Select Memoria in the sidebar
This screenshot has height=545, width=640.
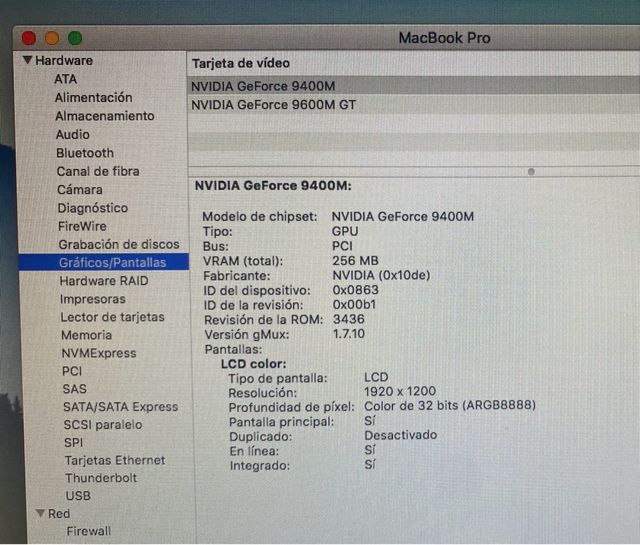click(86, 335)
